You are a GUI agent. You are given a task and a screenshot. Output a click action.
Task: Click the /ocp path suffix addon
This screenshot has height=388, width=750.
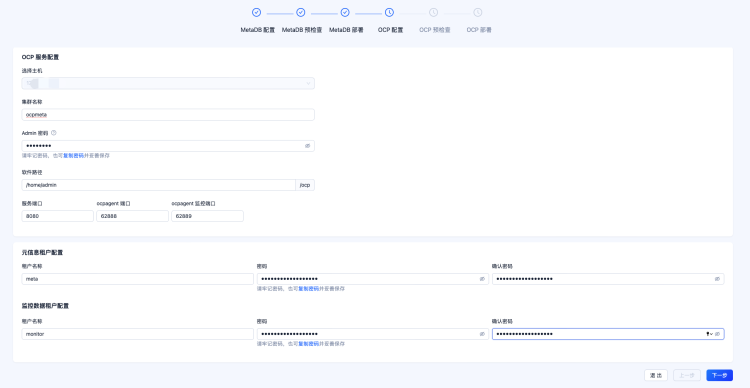[305, 185]
